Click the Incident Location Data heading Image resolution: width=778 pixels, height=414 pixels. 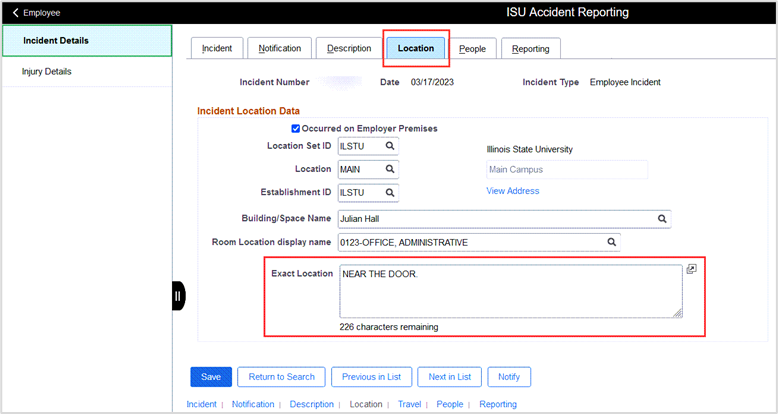pyautogui.click(x=248, y=111)
